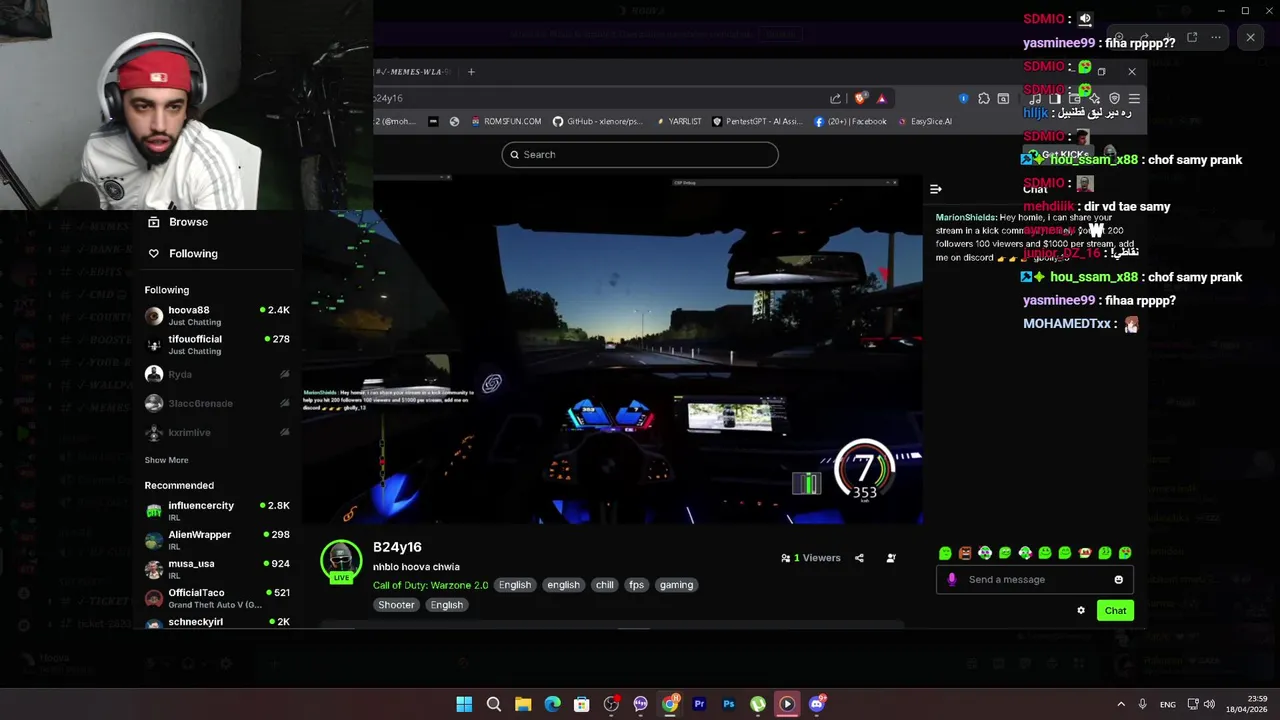Click the Send a message input
This screenshot has width=1280, height=720.
tap(1035, 579)
